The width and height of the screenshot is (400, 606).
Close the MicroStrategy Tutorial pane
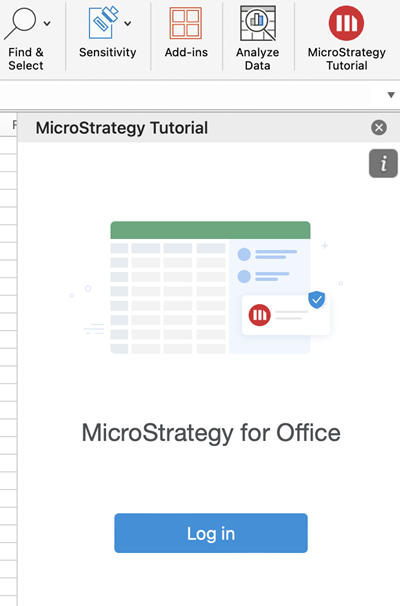click(x=379, y=128)
